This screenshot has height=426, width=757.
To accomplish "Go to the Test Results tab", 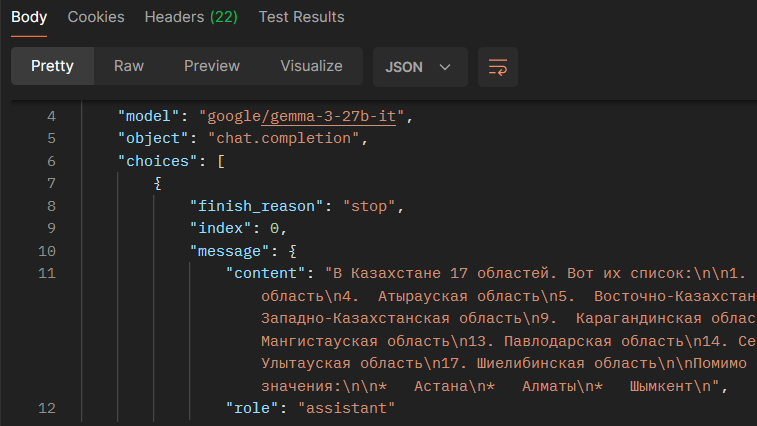I will (x=301, y=17).
